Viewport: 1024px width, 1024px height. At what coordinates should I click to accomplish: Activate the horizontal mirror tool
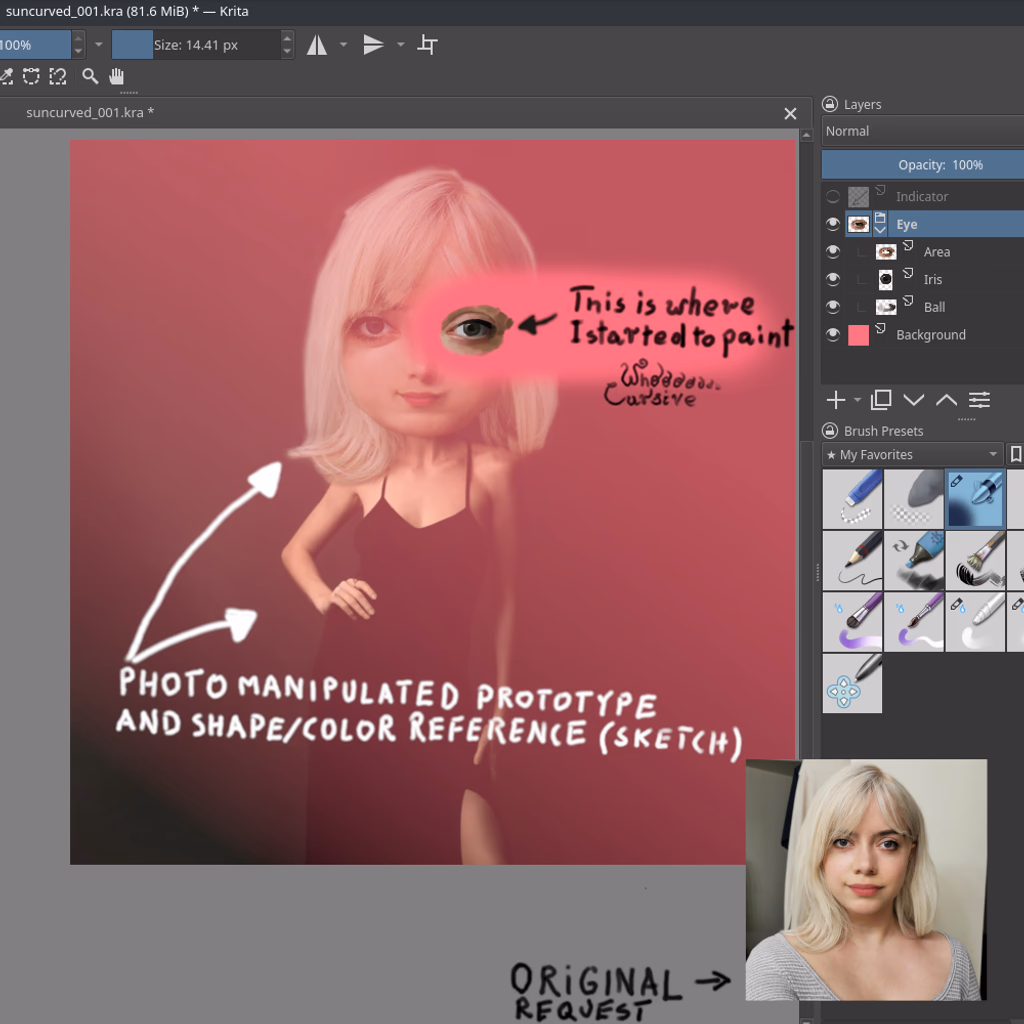[x=317, y=45]
